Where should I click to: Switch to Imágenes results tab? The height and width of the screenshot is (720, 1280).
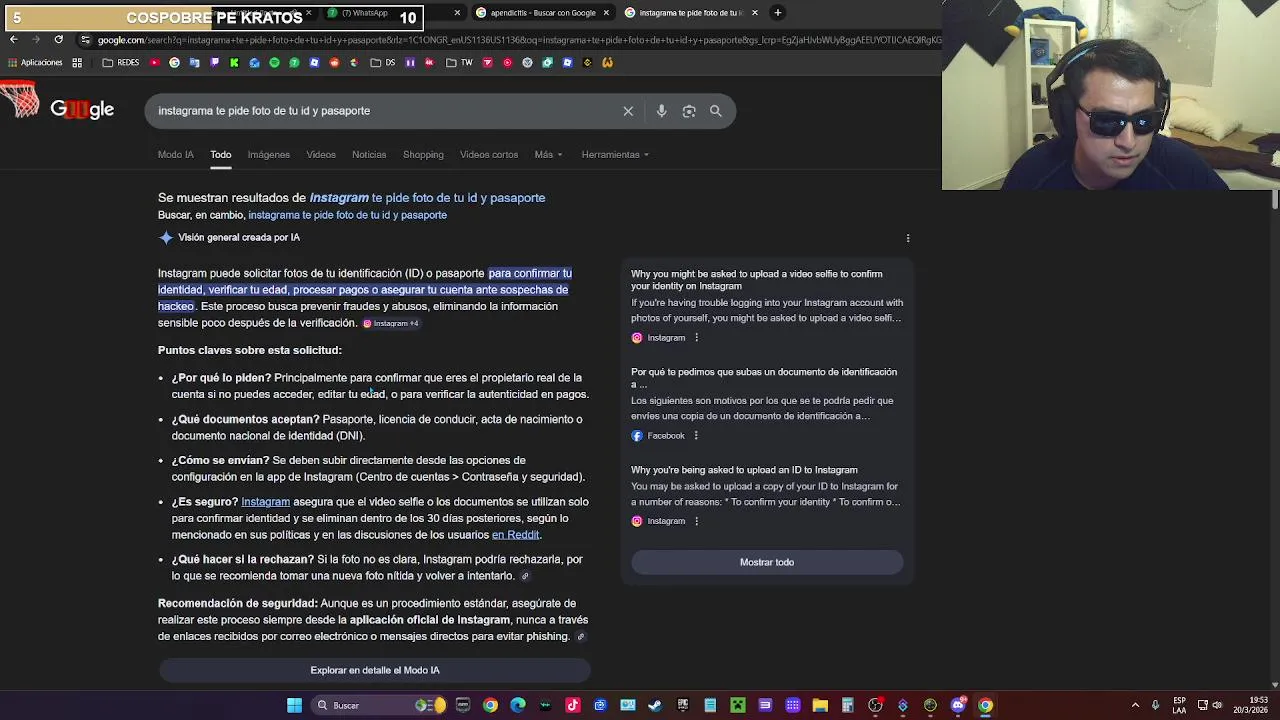coord(269,155)
